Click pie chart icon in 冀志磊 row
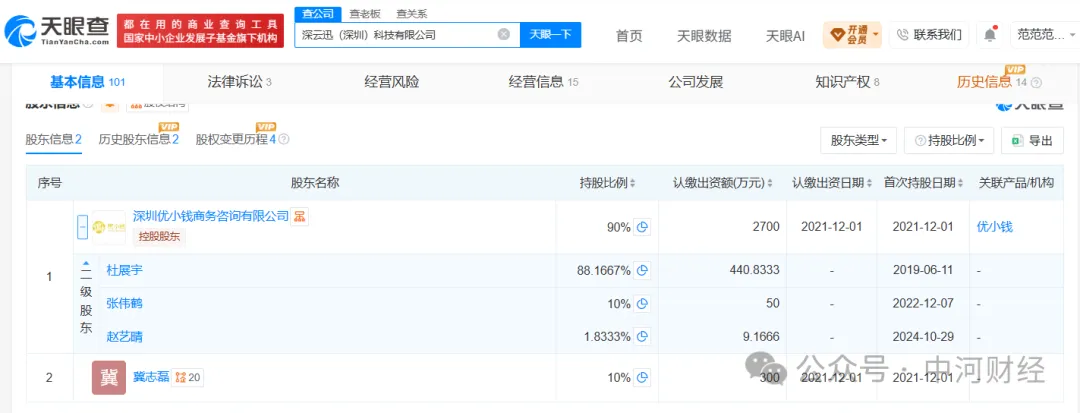This screenshot has height=413, width=1080. coord(643,377)
